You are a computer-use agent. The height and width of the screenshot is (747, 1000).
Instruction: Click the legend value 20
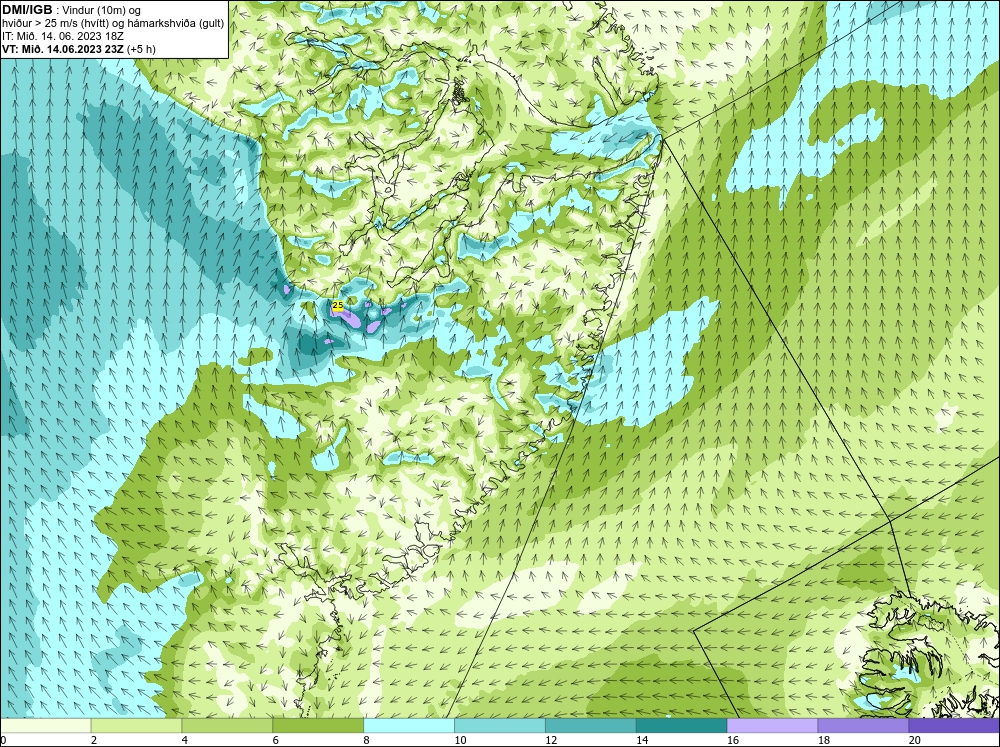(915, 740)
